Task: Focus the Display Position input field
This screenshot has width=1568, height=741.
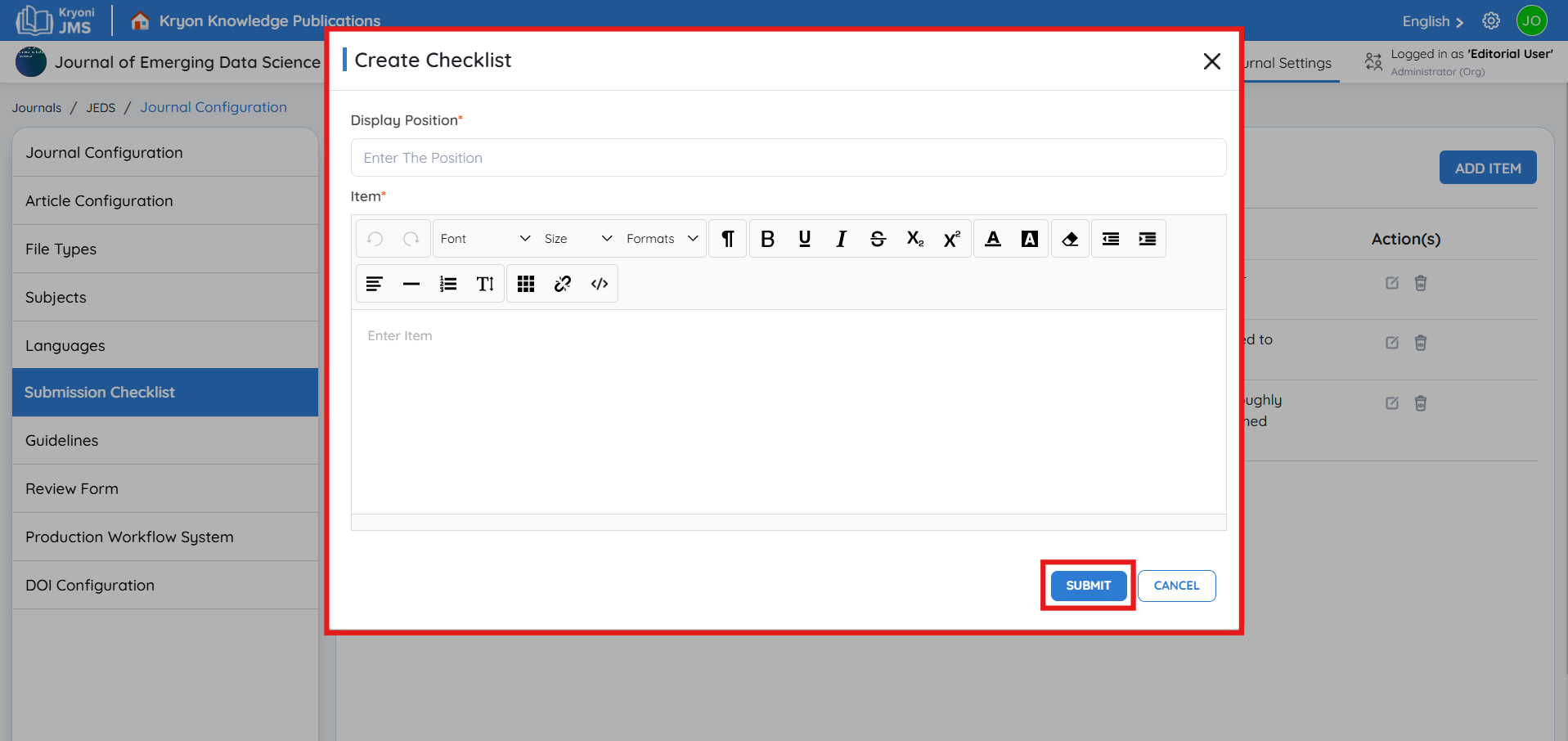Action: tap(788, 158)
